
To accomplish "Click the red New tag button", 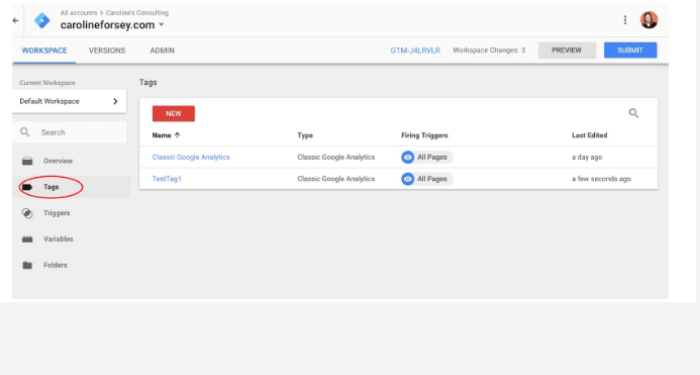I will click(x=173, y=113).
